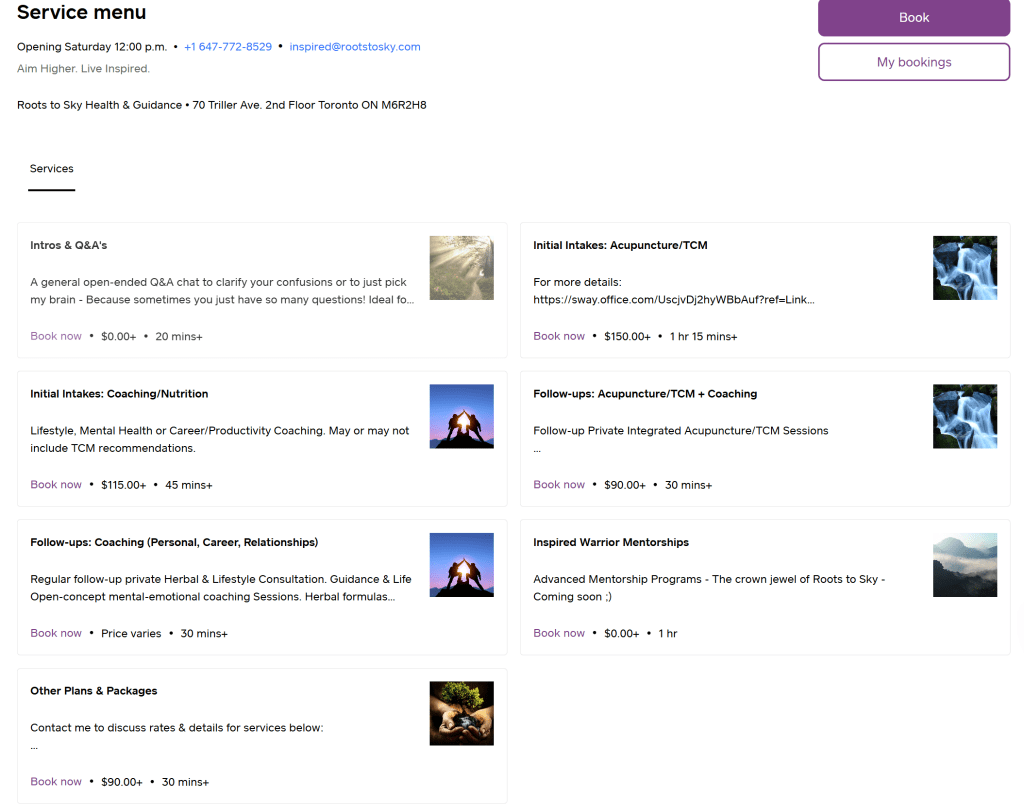Click the purple Book button
1024x812 pixels.
click(x=913, y=18)
